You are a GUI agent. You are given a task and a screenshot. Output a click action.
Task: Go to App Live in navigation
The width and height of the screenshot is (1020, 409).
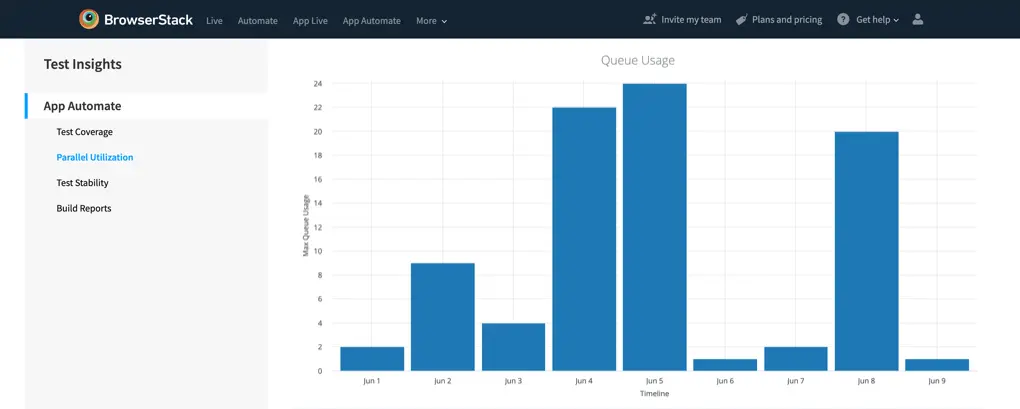tap(310, 21)
